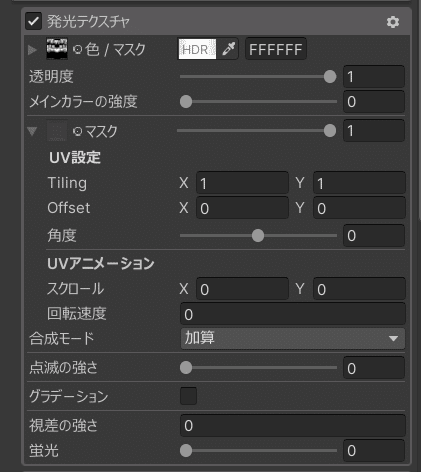
Task: Open the 合成モード dropdown showing 加算
Action: 293,338
